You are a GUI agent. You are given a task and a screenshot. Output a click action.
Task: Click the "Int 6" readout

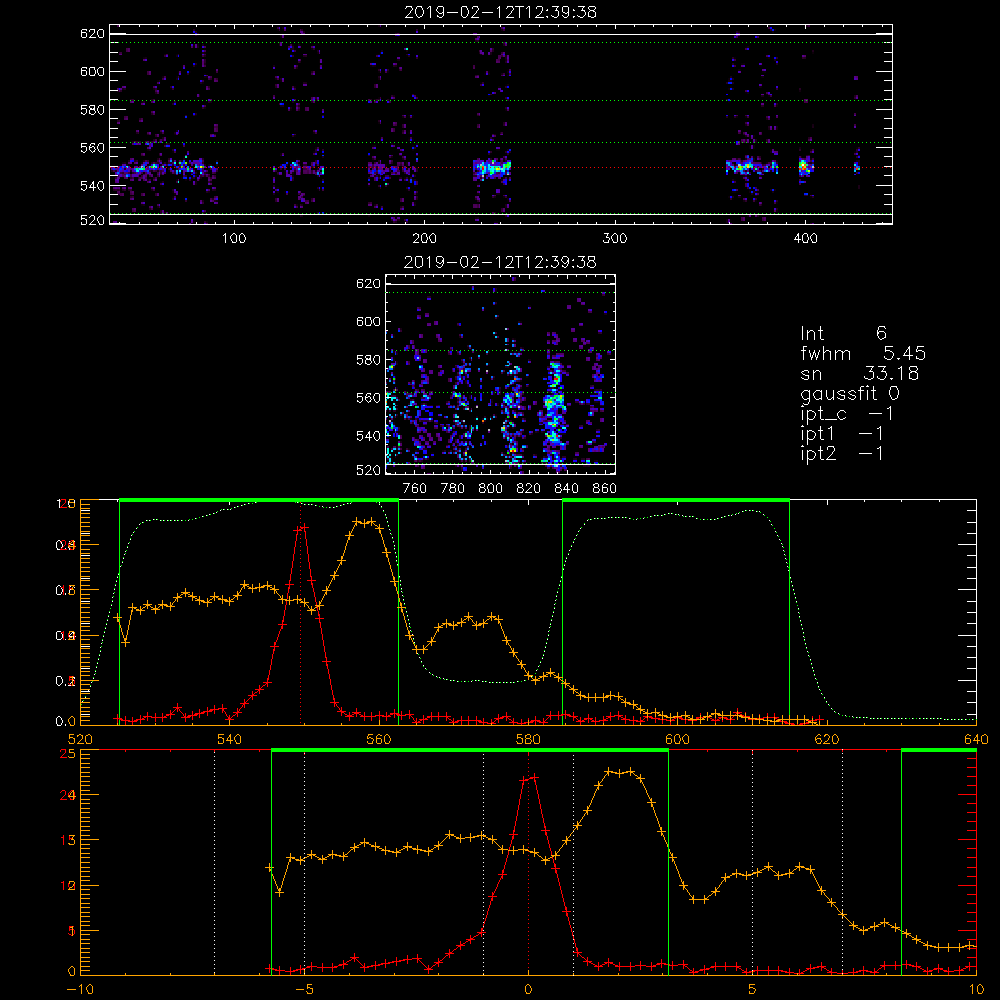[x=843, y=333]
